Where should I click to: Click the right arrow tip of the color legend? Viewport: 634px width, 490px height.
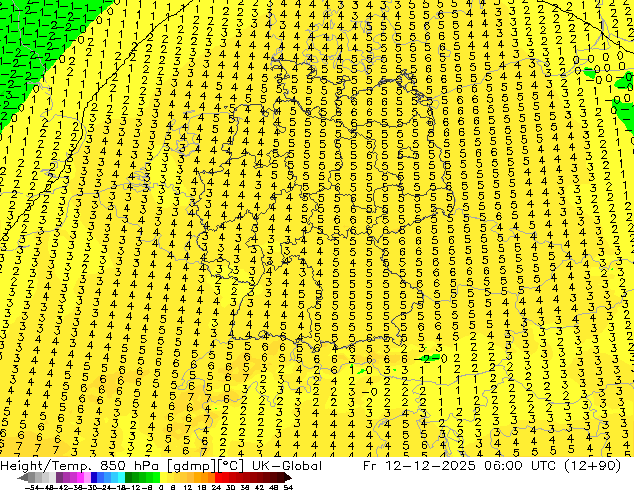[x=290, y=478]
